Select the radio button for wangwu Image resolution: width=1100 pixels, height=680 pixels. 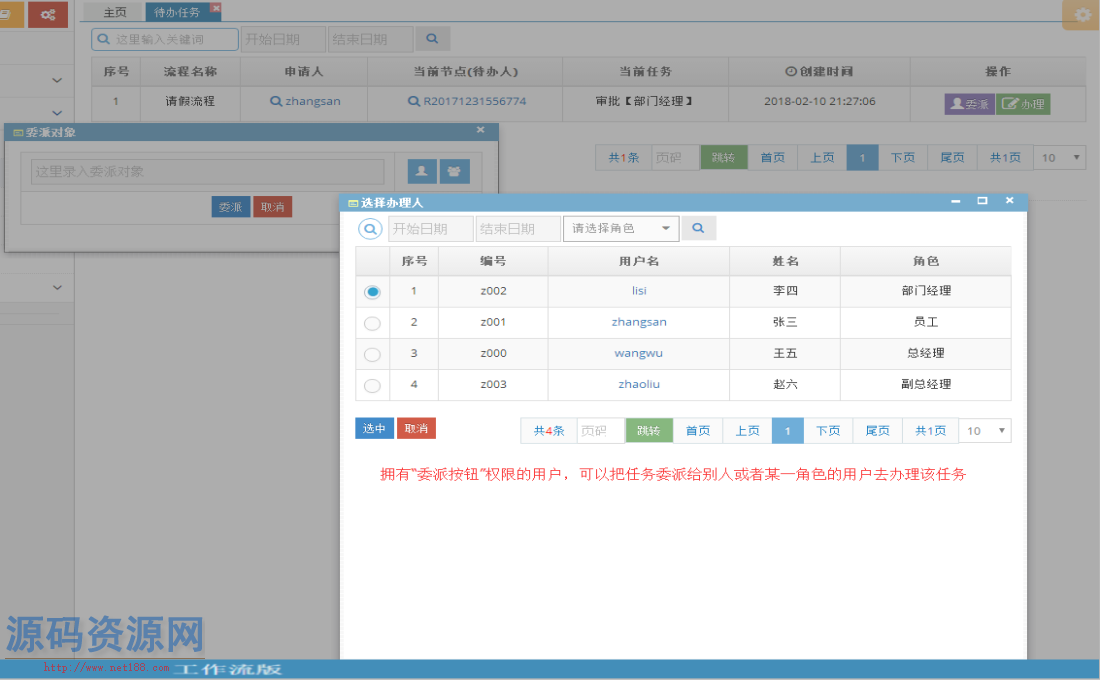[x=373, y=354]
